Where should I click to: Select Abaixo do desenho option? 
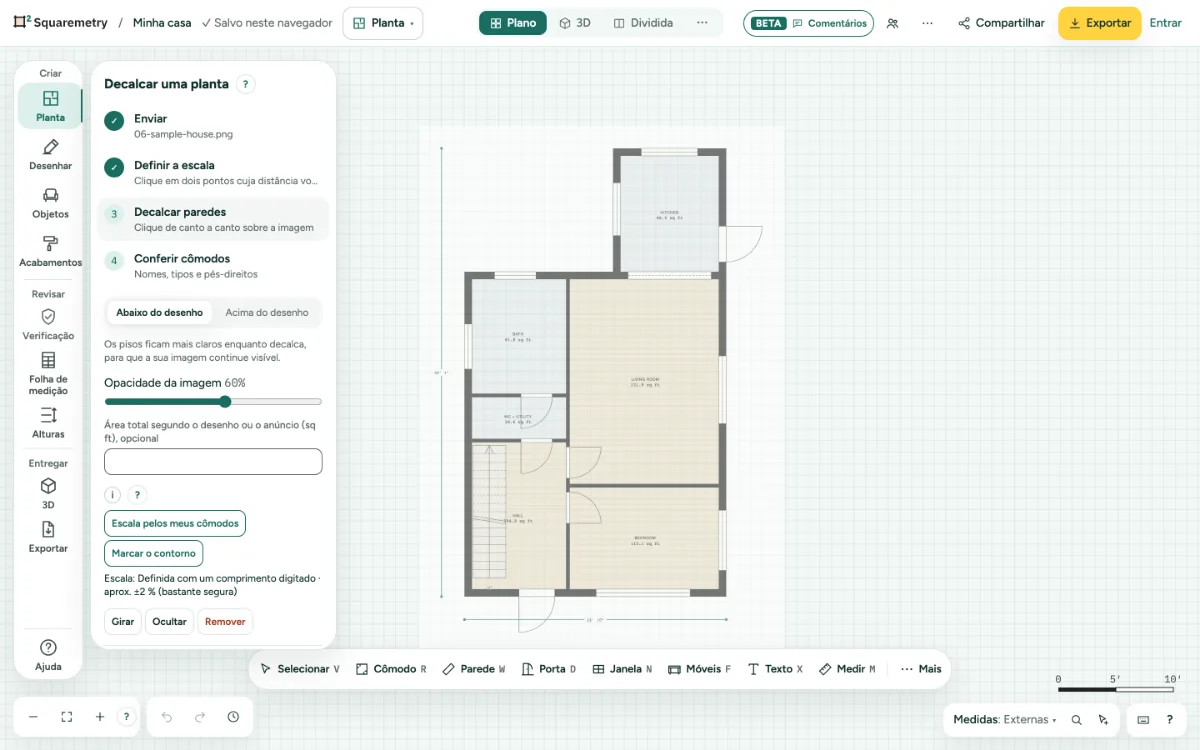tap(159, 312)
